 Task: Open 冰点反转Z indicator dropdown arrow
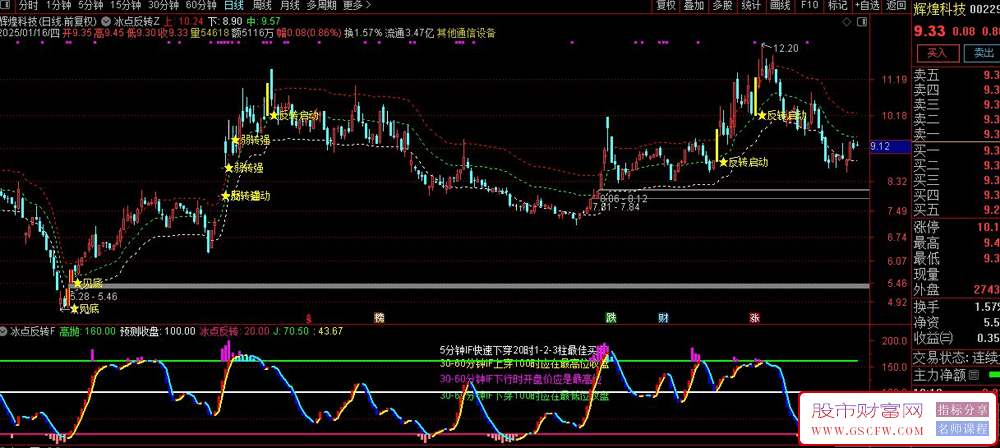pos(107,21)
